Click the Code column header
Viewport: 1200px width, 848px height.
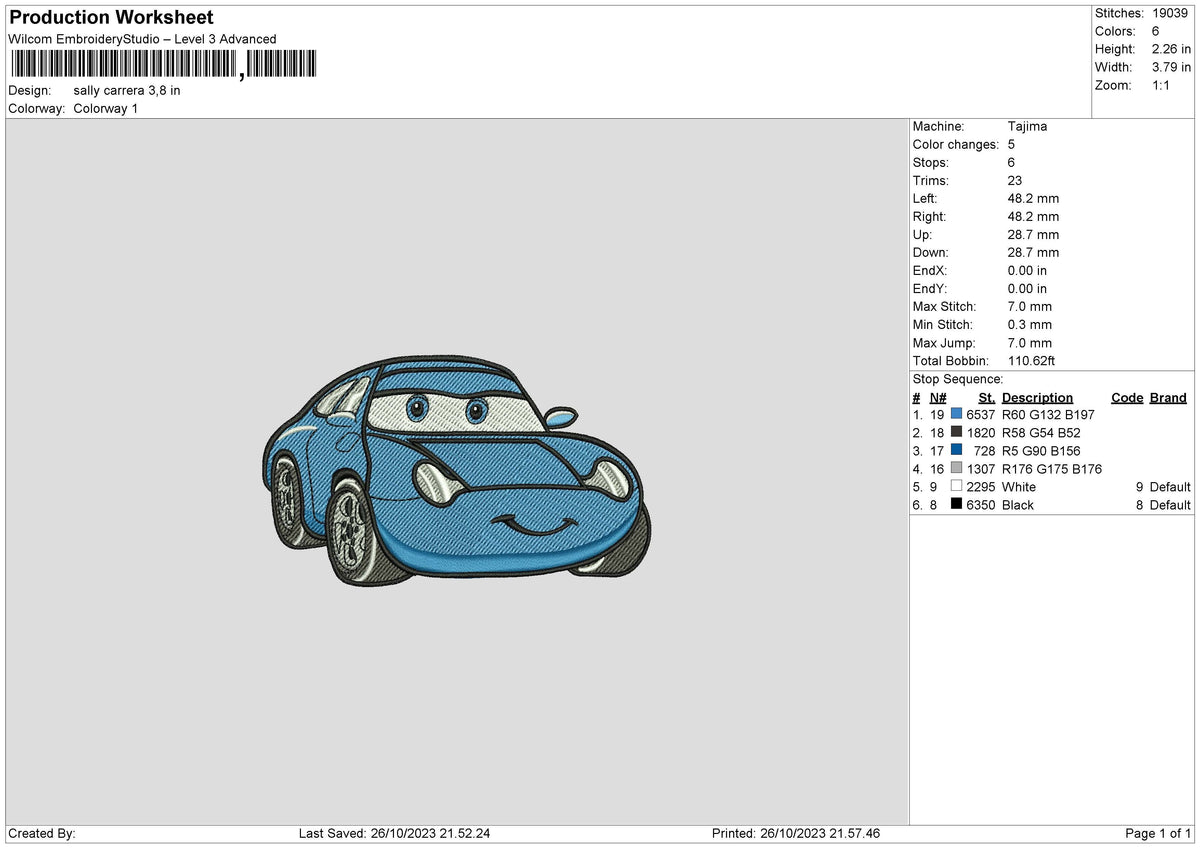pos(1127,398)
